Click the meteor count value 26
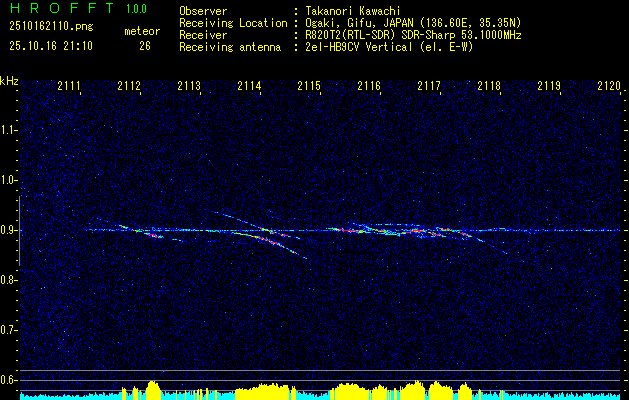Image resolution: width=629 pixels, height=400 pixels. 145,46
